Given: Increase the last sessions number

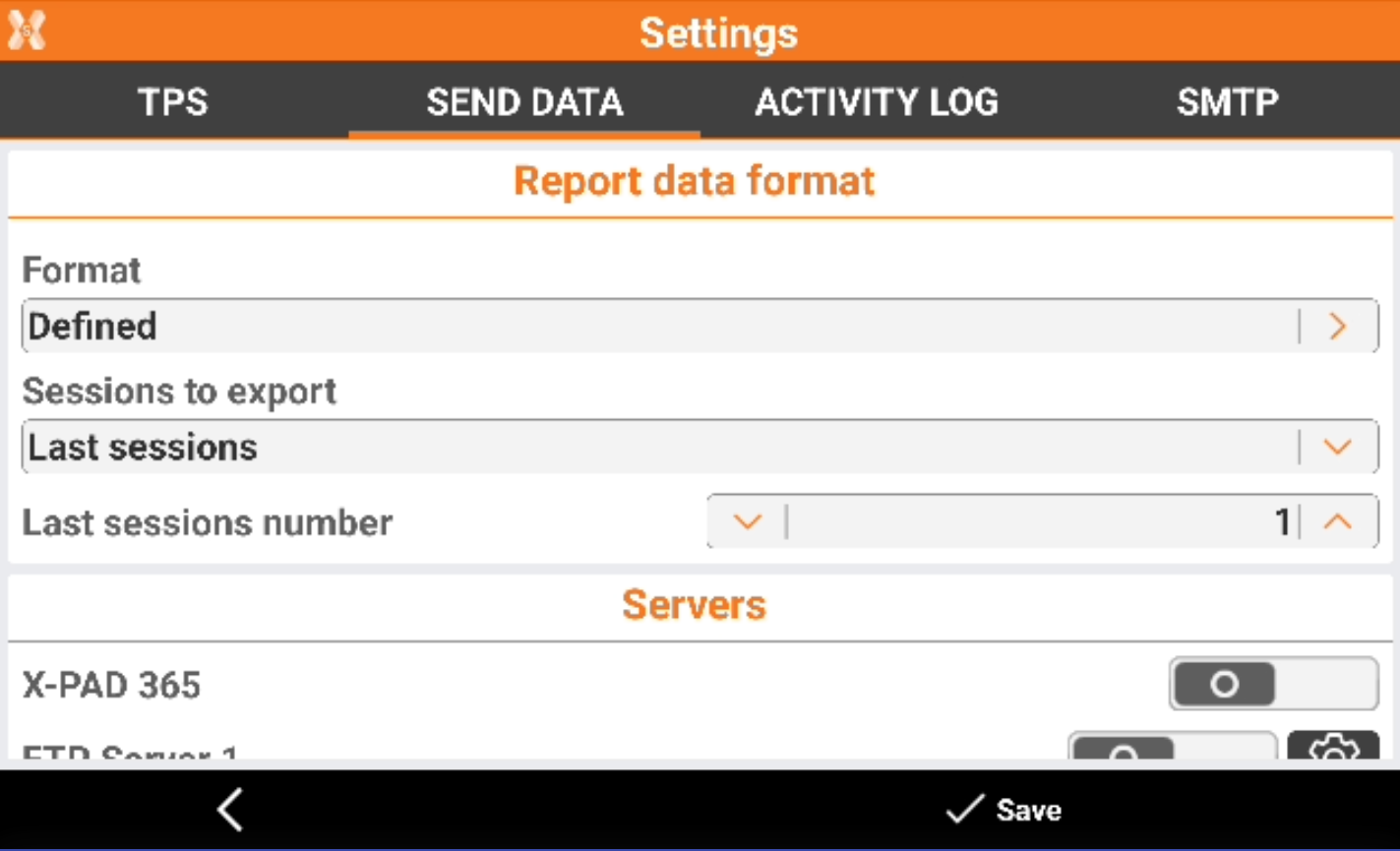Looking at the screenshot, I should pyautogui.click(x=1337, y=521).
